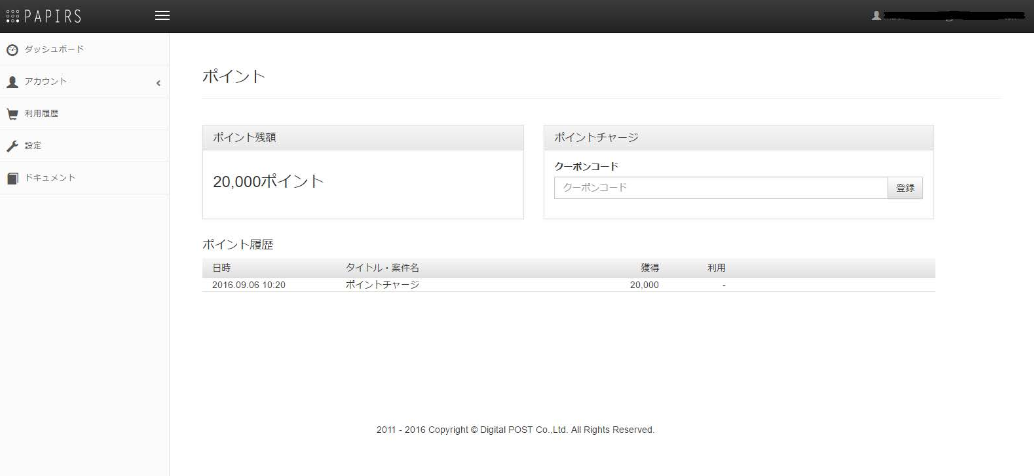Click the アカウント person icon in sidebar
Viewport: 1034px width, 476px height.
pos(12,82)
